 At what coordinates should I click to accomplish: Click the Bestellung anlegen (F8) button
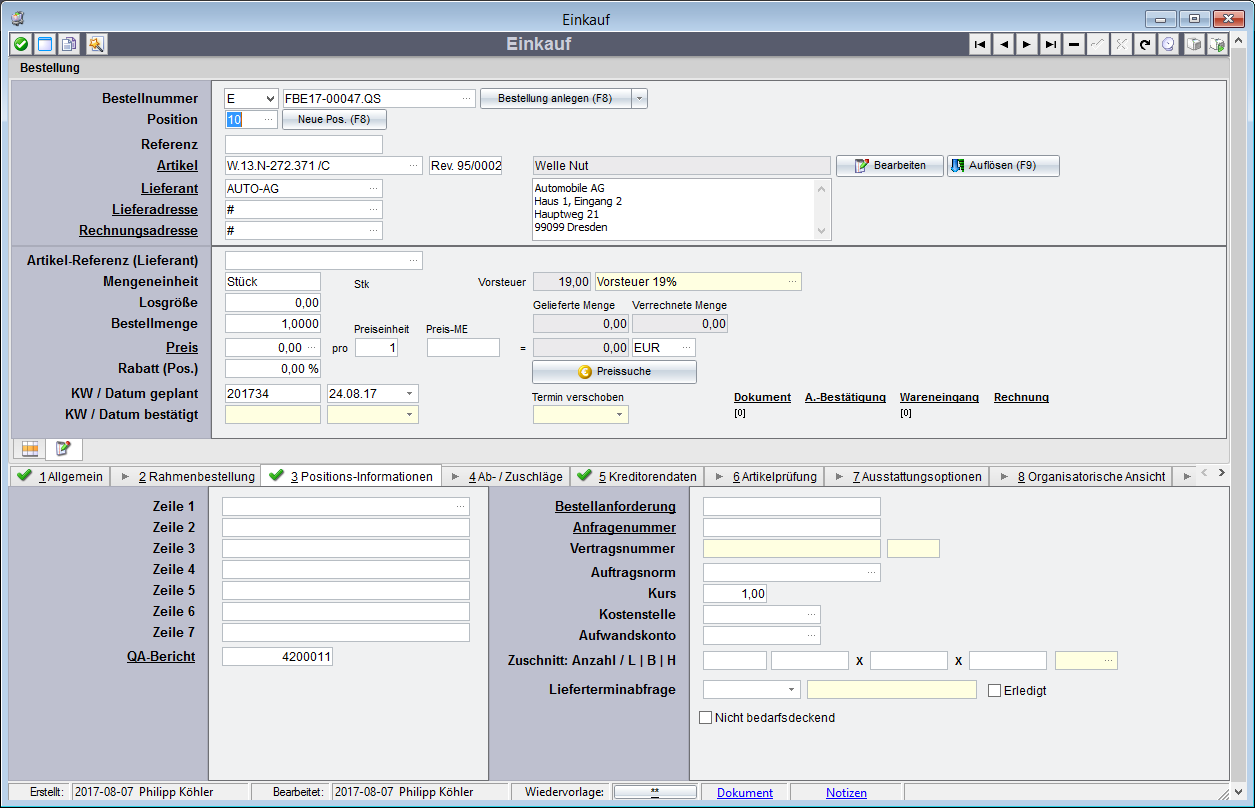556,98
